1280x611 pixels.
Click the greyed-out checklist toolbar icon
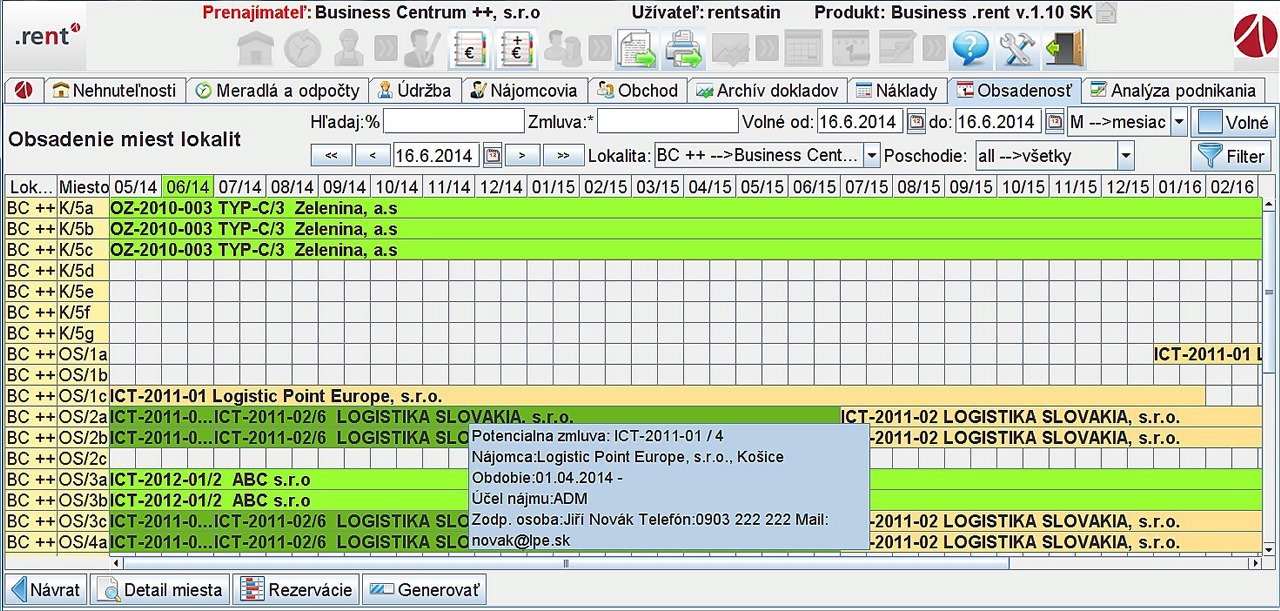[898, 48]
